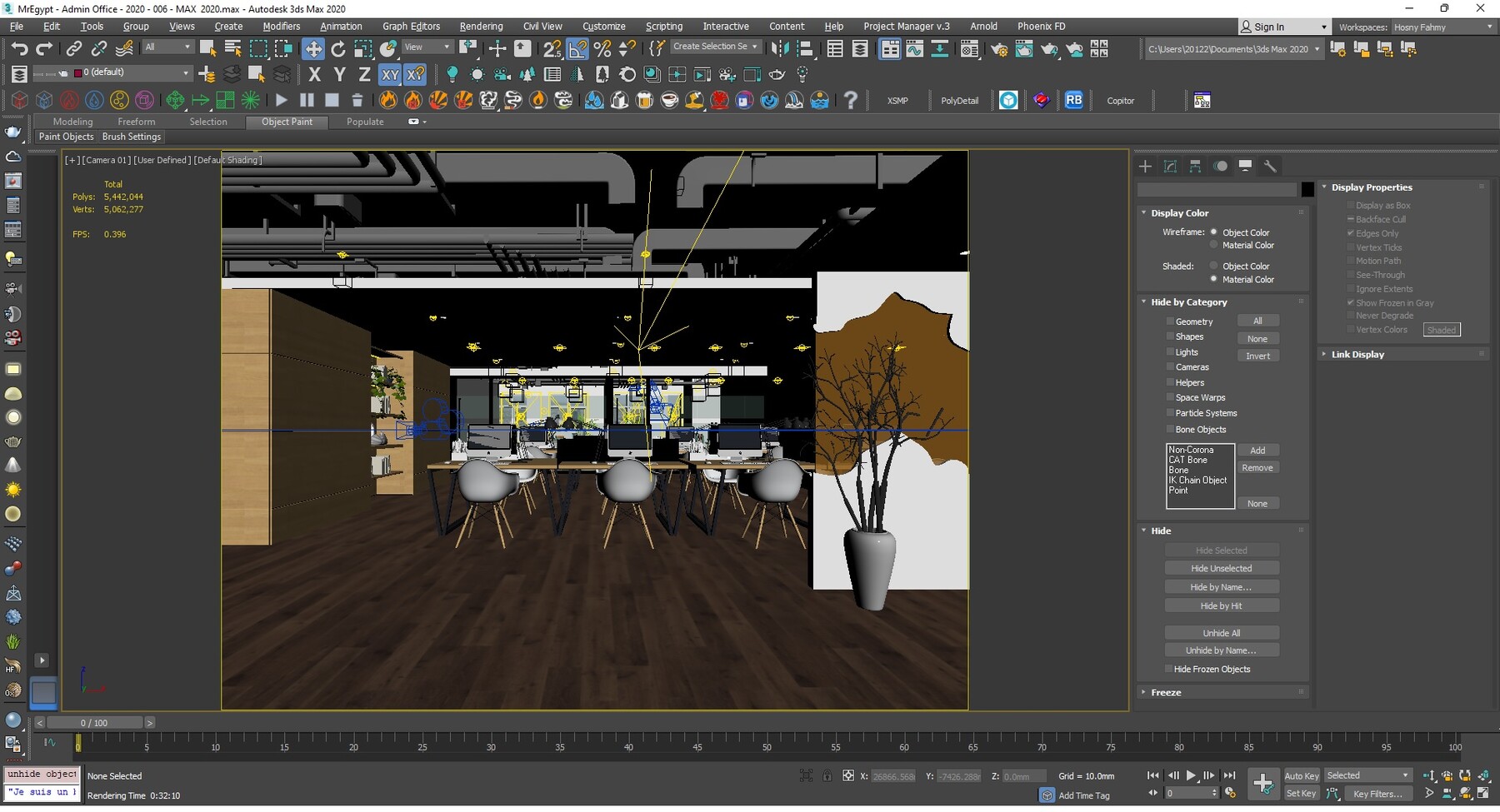
Task: Select Material Color for Wireframe display
Action: [1214, 245]
